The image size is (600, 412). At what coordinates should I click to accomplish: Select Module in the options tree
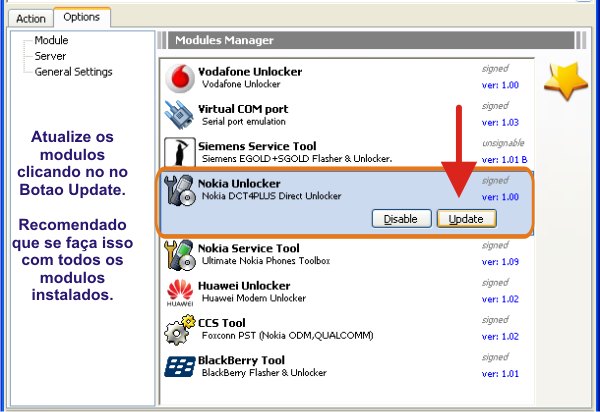point(51,40)
